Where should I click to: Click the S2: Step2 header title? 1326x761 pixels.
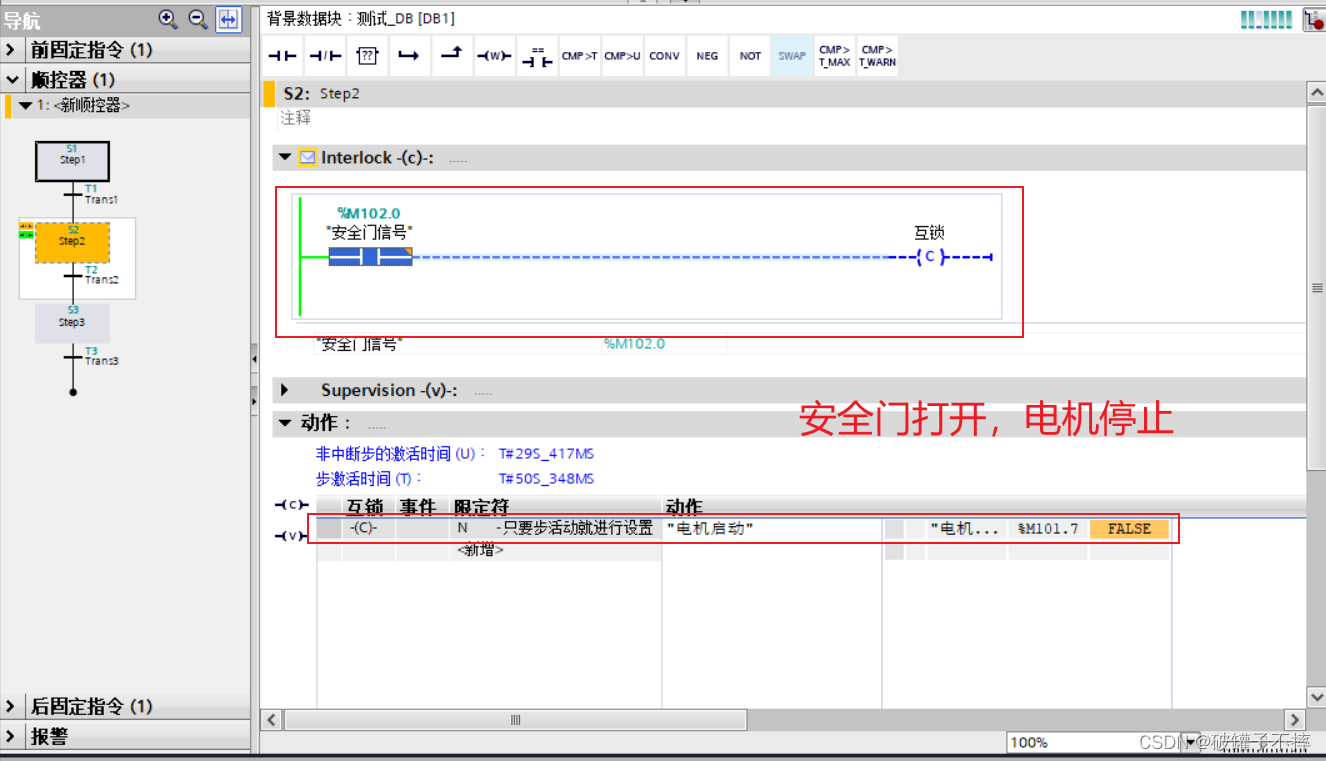321,93
